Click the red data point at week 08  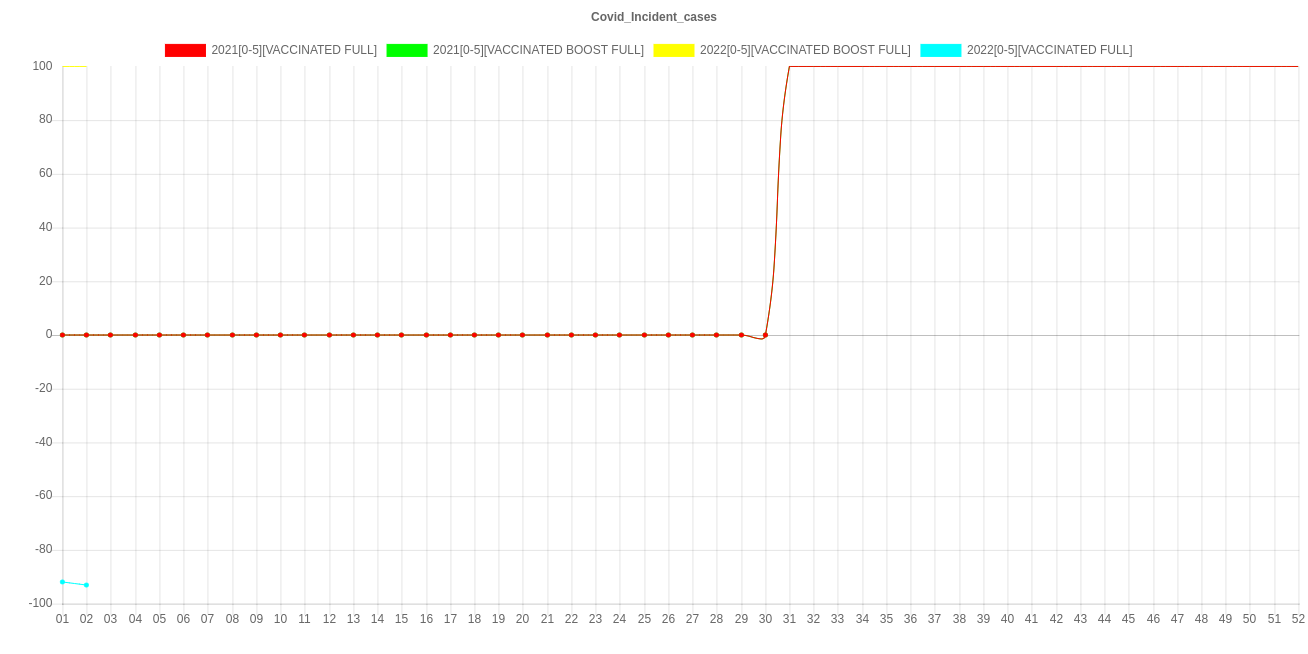tap(232, 335)
